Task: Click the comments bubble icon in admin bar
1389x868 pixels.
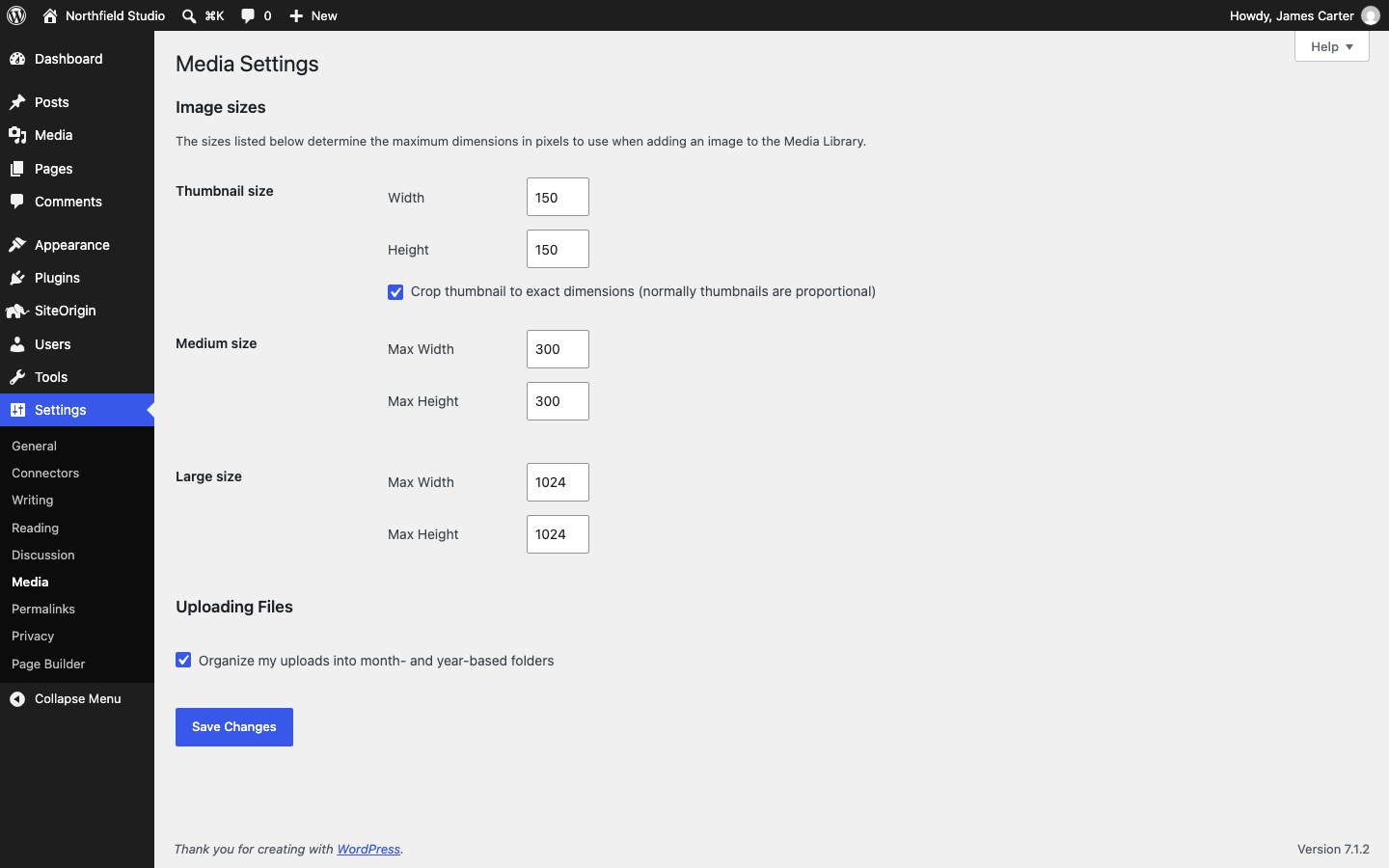Action: pos(248,15)
